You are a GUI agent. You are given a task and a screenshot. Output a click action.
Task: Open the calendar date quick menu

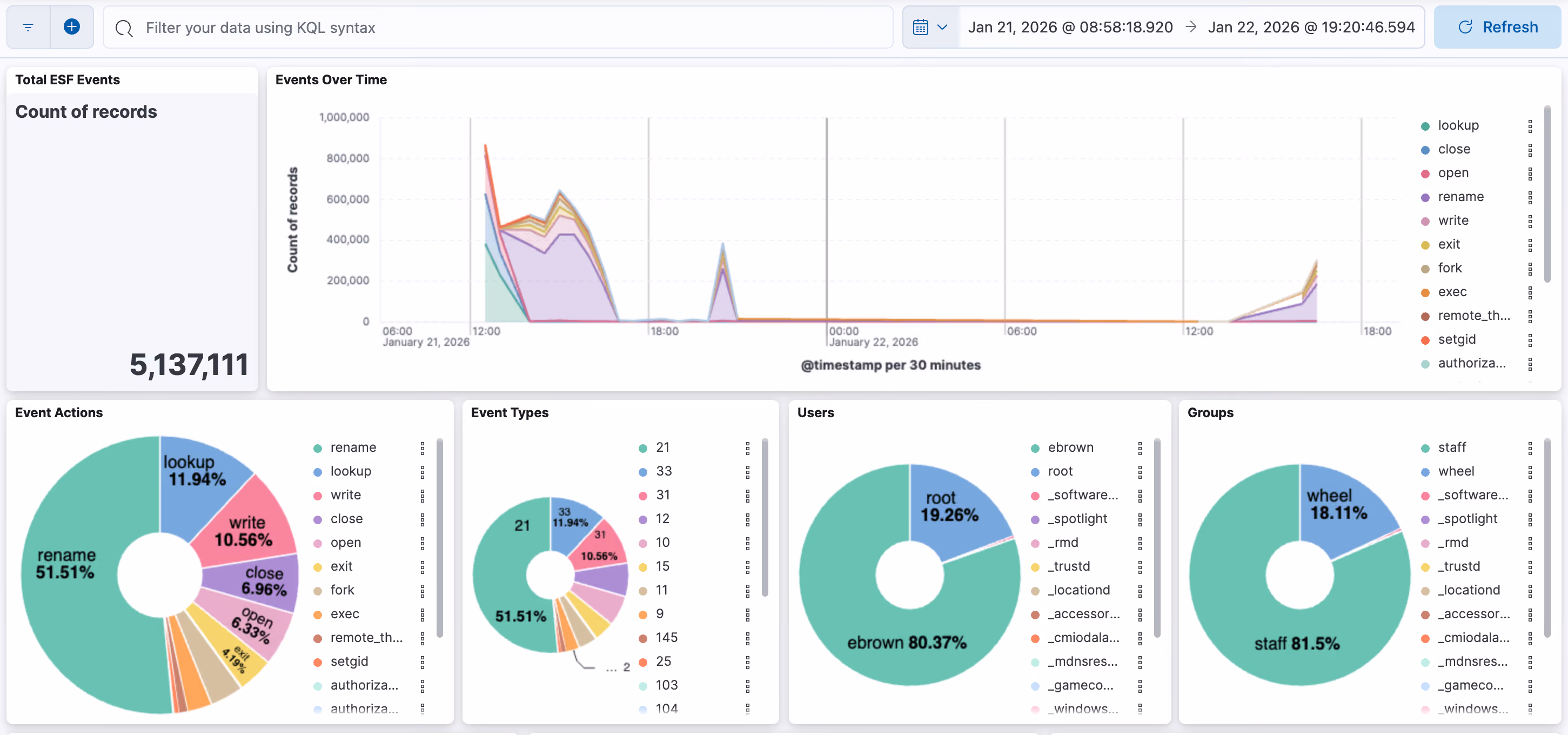(930, 28)
